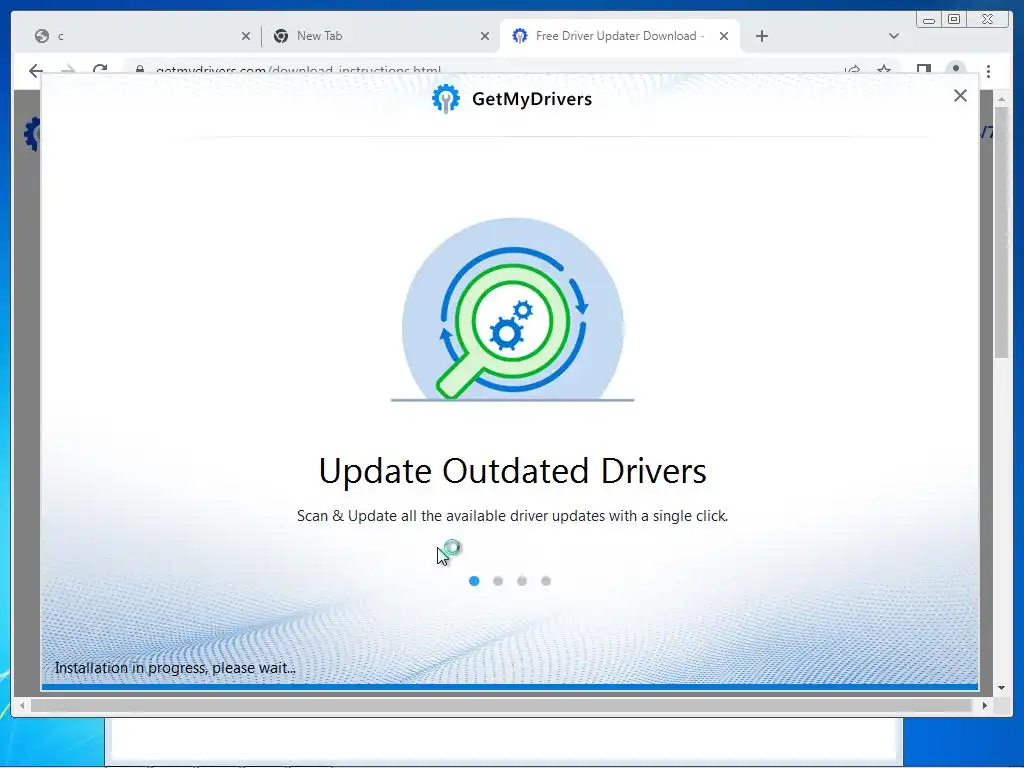Click the vertical scrollbar thumb
Viewport: 1024px width, 768px height.
(1001, 231)
